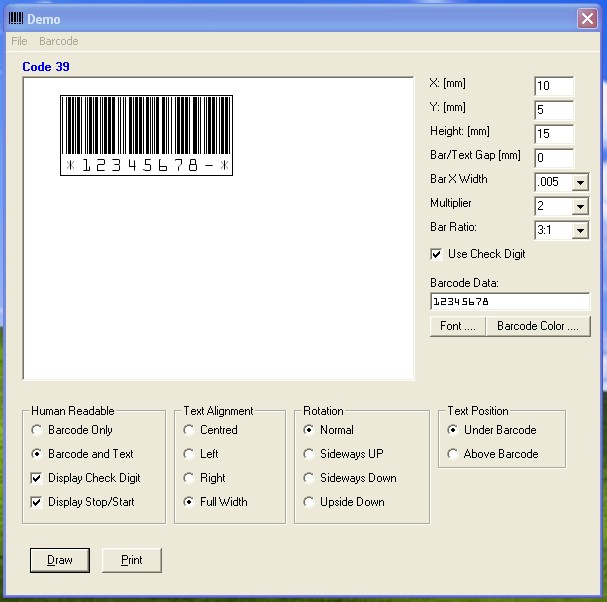Viewport: 607px width, 602px height.
Task: Click the barcode icon in title bar
Action: pos(15,19)
